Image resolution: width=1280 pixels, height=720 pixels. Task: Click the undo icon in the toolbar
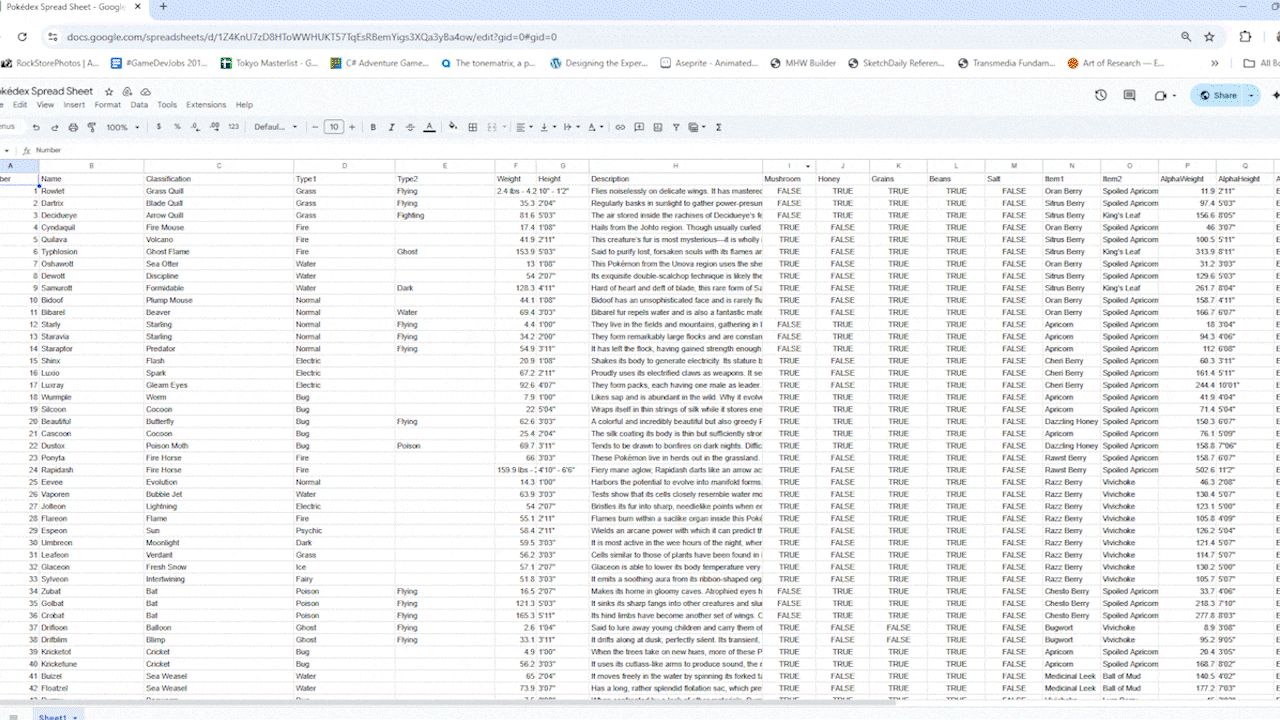pos(36,127)
